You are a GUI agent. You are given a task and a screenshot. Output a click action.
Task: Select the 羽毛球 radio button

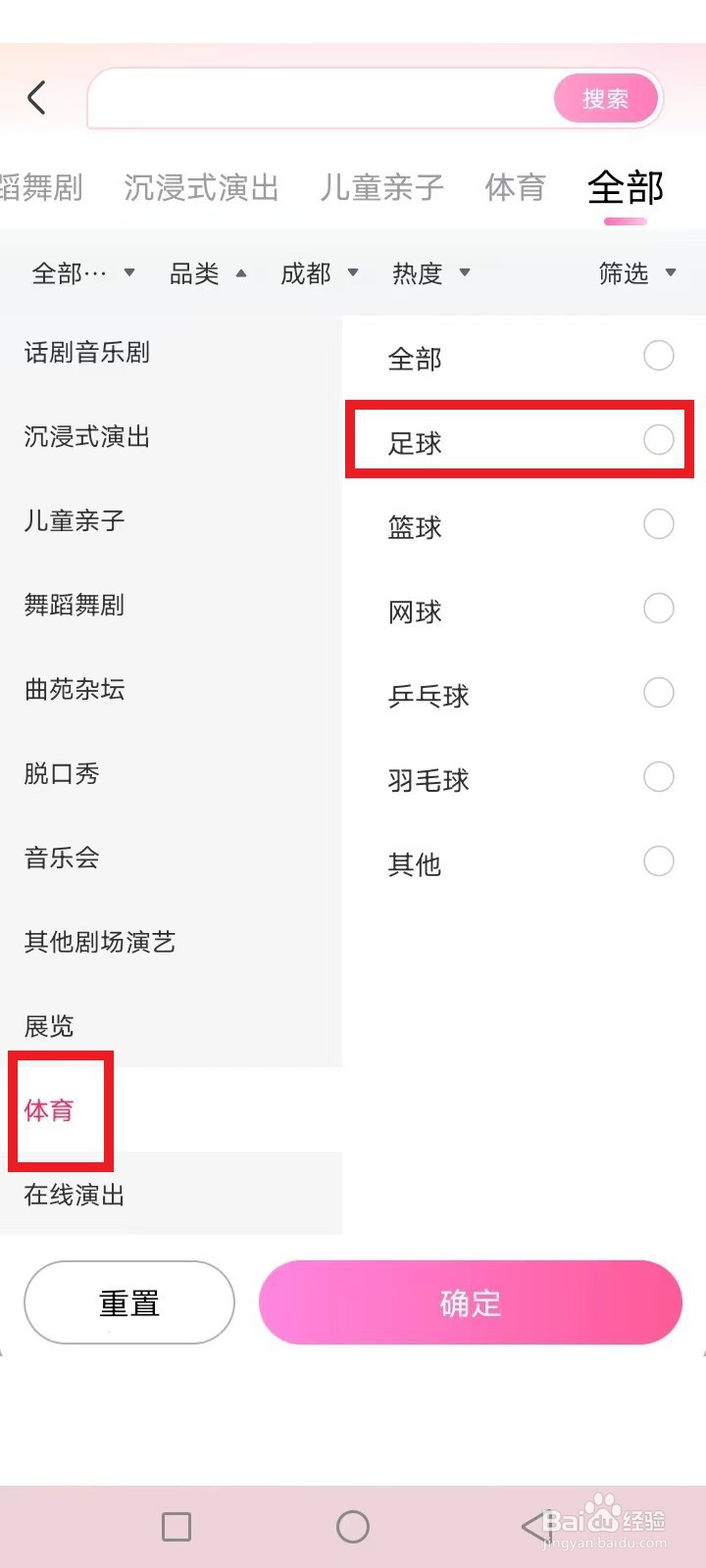[658, 777]
